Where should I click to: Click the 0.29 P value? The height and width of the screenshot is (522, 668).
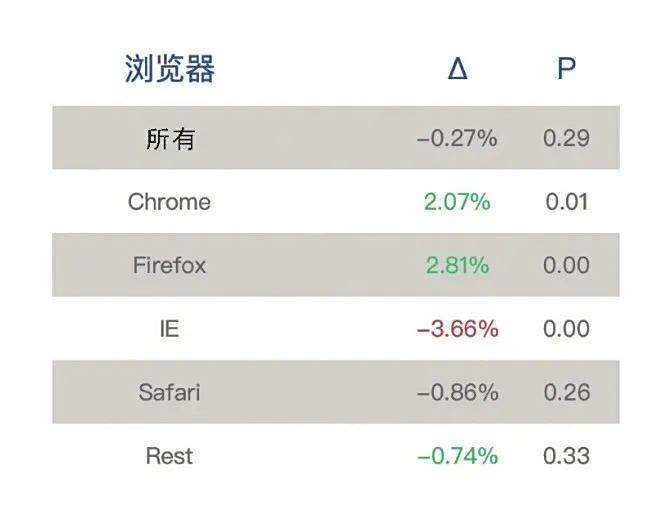pyautogui.click(x=566, y=139)
